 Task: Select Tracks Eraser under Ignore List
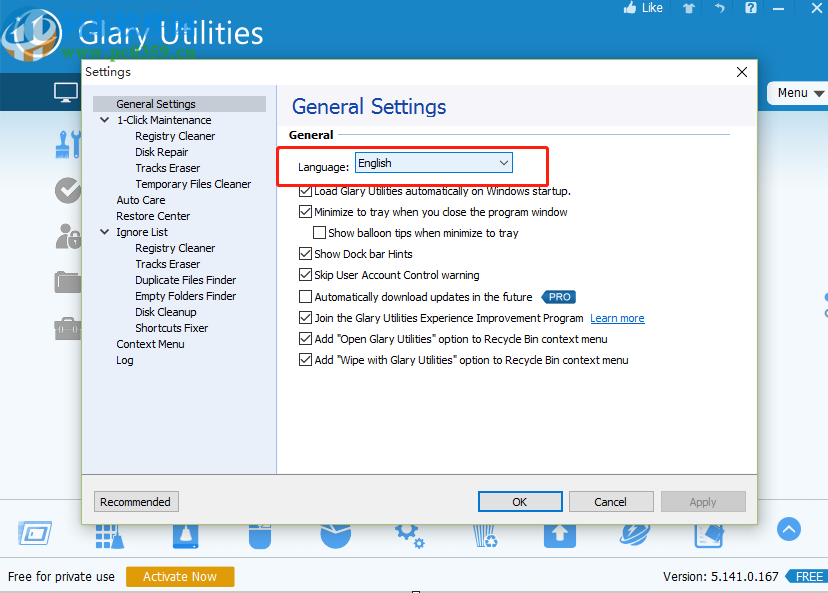point(168,264)
